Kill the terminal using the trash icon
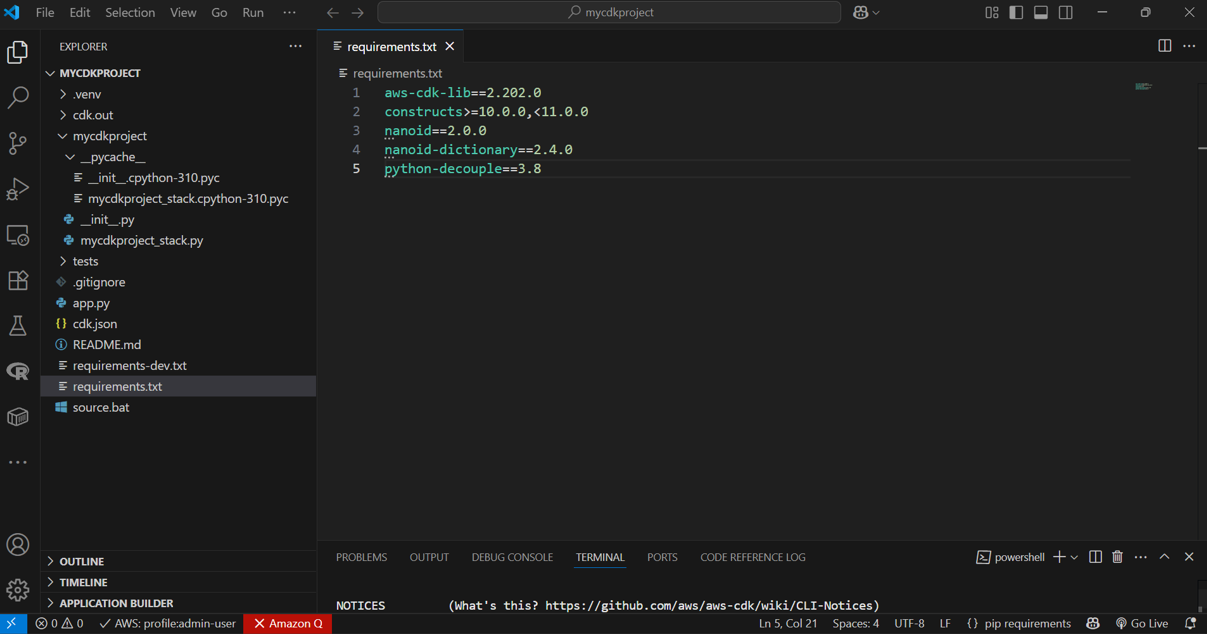This screenshot has width=1207, height=634. [1117, 557]
